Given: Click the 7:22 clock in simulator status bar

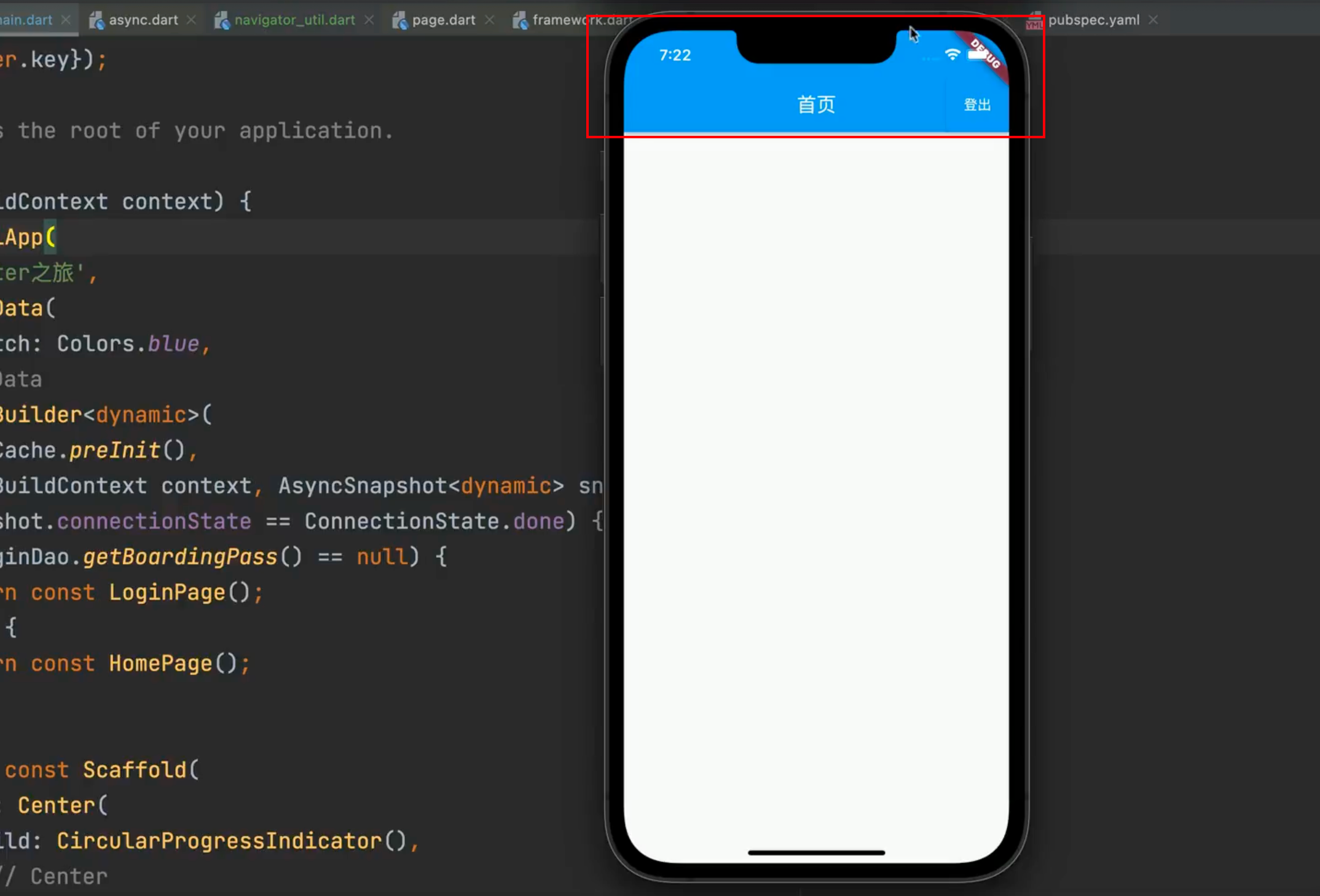Looking at the screenshot, I should tap(675, 55).
